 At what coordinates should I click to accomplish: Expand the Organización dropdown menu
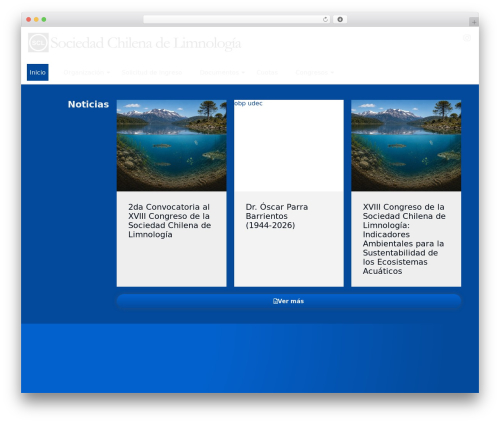[x=87, y=72]
